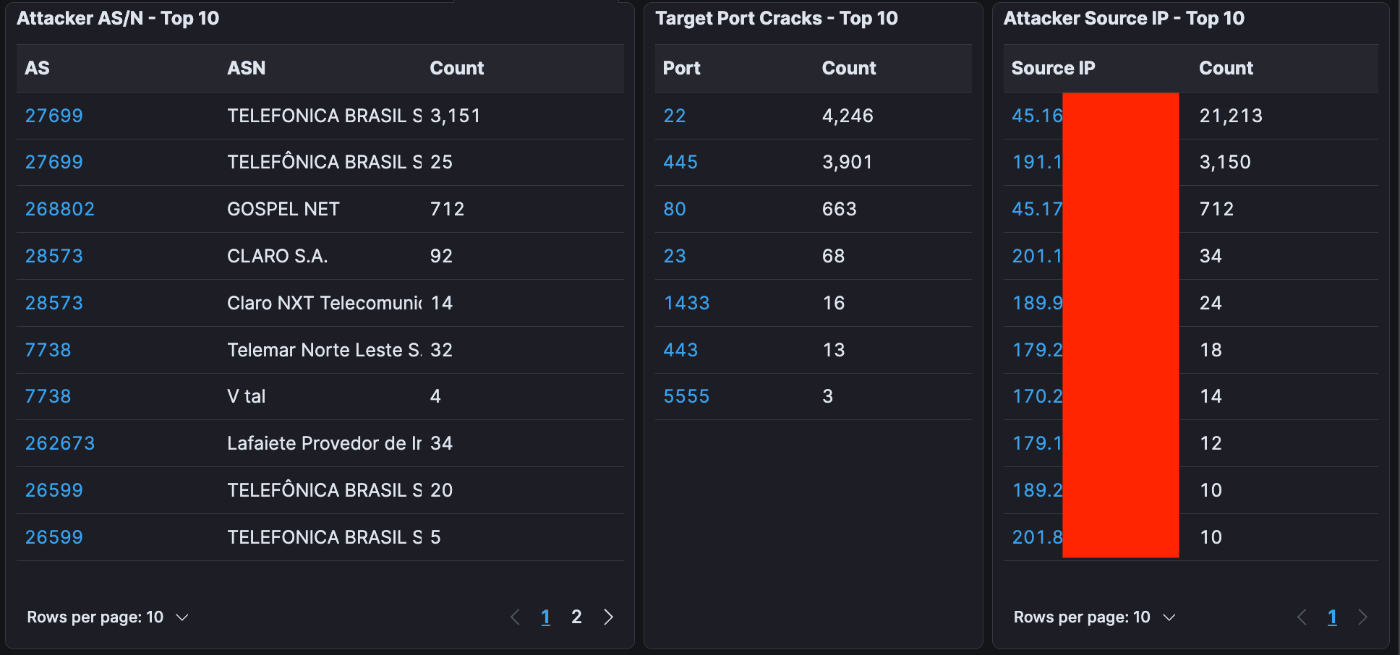This screenshot has width=1400, height=655.
Task: Click the Source IP column header
Action: point(1053,68)
